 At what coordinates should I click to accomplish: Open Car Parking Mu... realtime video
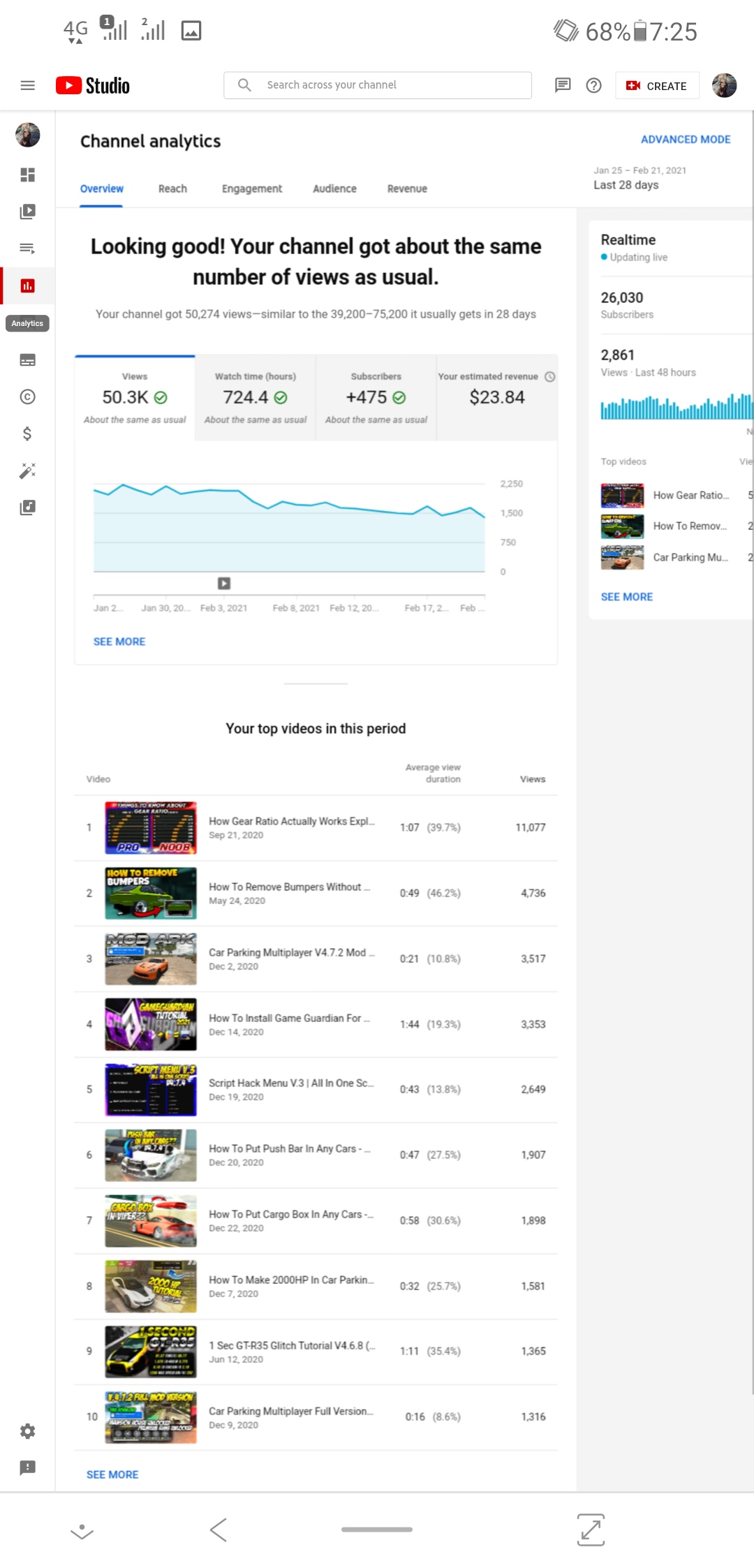[x=690, y=557]
